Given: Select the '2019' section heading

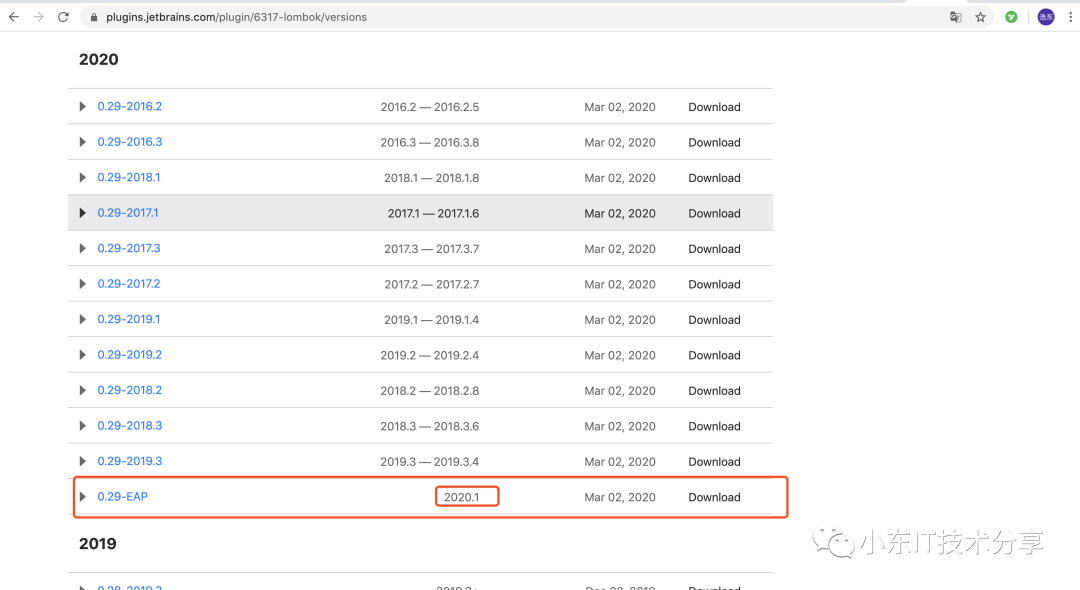Looking at the screenshot, I should [x=98, y=544].
